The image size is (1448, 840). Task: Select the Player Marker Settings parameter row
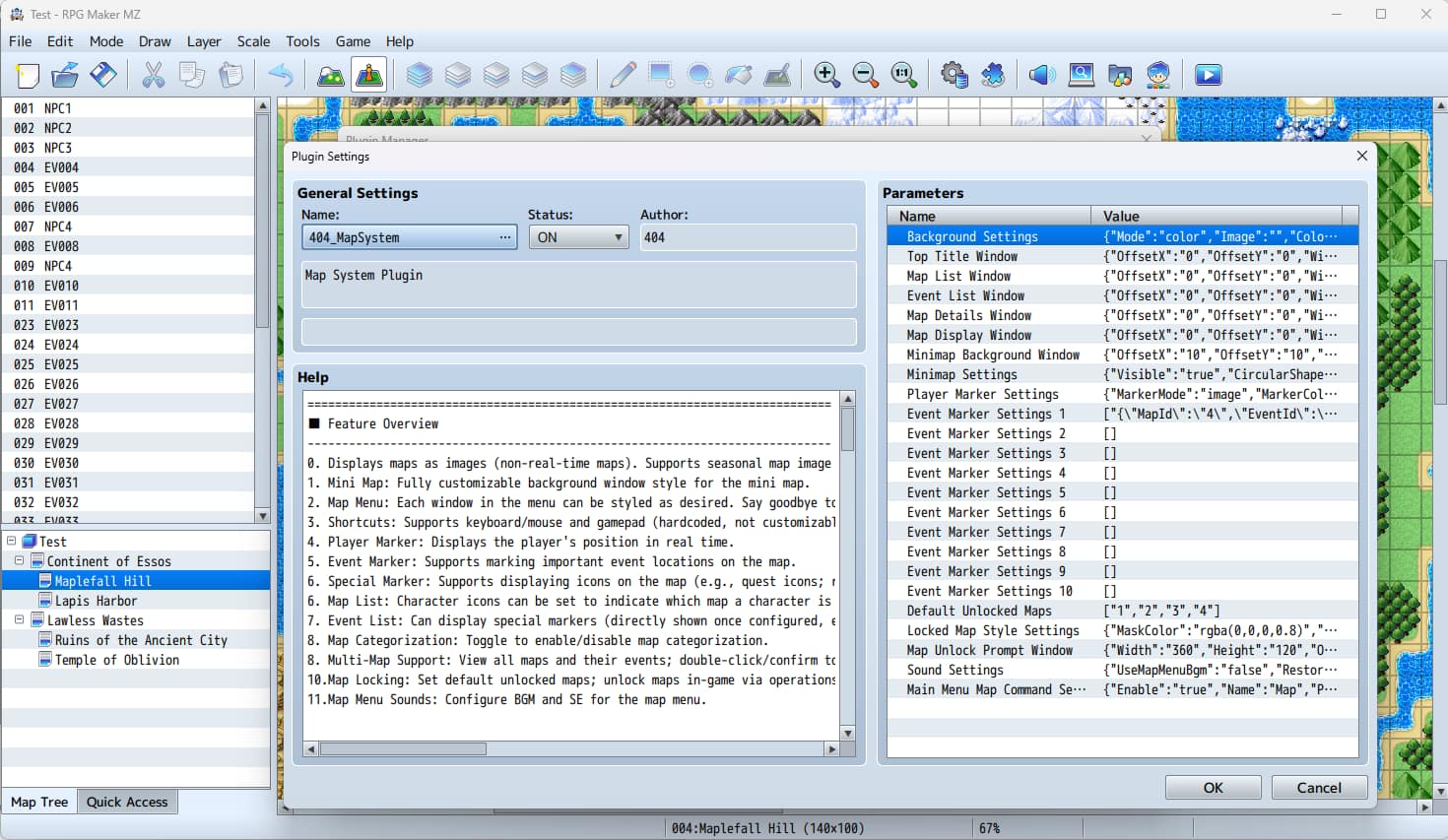coord(982,394)
